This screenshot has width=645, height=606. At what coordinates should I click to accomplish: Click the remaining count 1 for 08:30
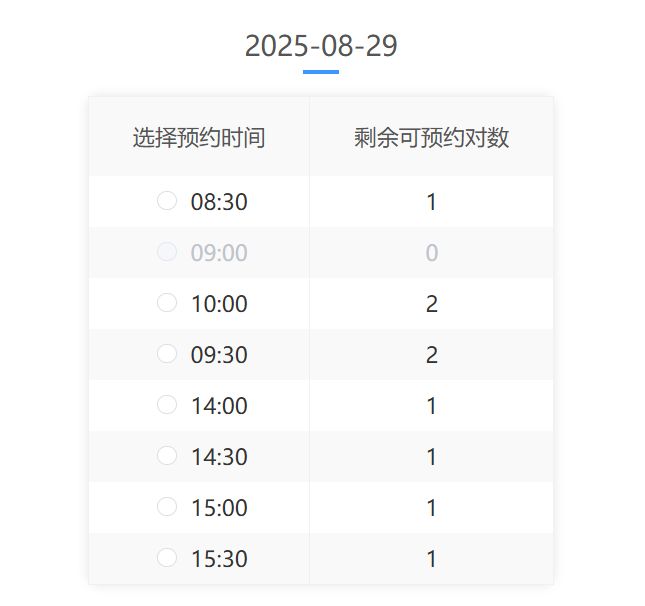point(432,202)
